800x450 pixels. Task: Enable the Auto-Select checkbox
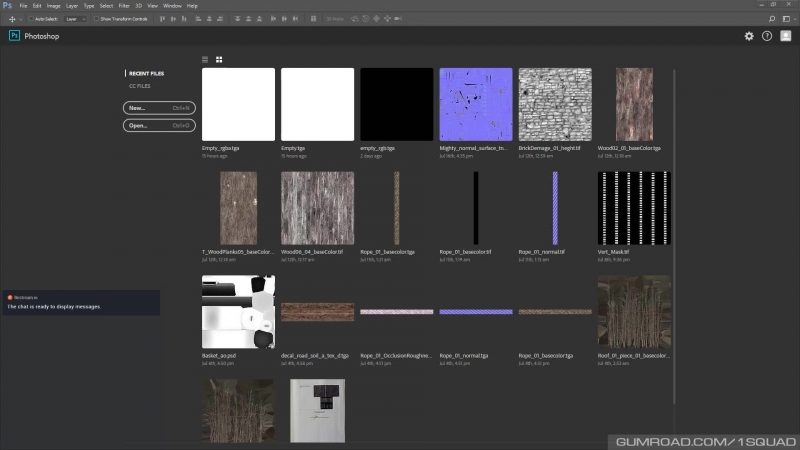pos(31,19)
